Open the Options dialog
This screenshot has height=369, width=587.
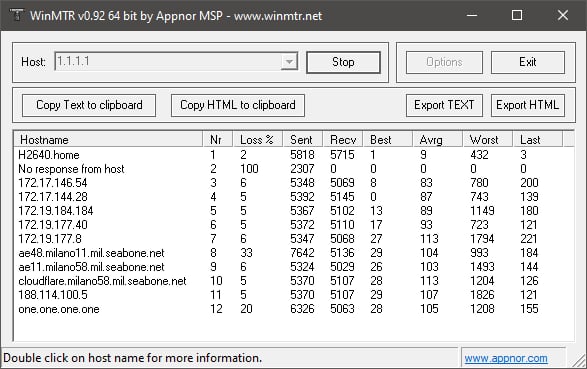444,62
